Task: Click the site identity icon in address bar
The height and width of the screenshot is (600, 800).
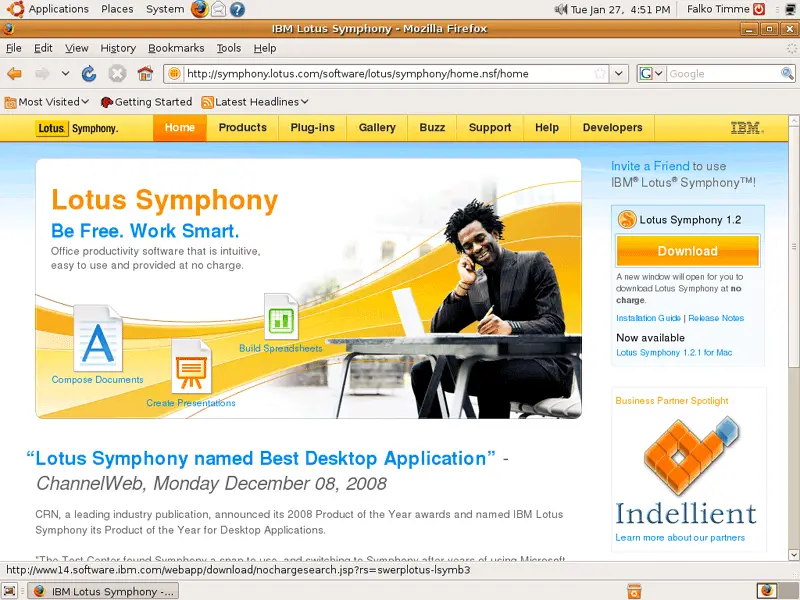Action: (174, 73)
